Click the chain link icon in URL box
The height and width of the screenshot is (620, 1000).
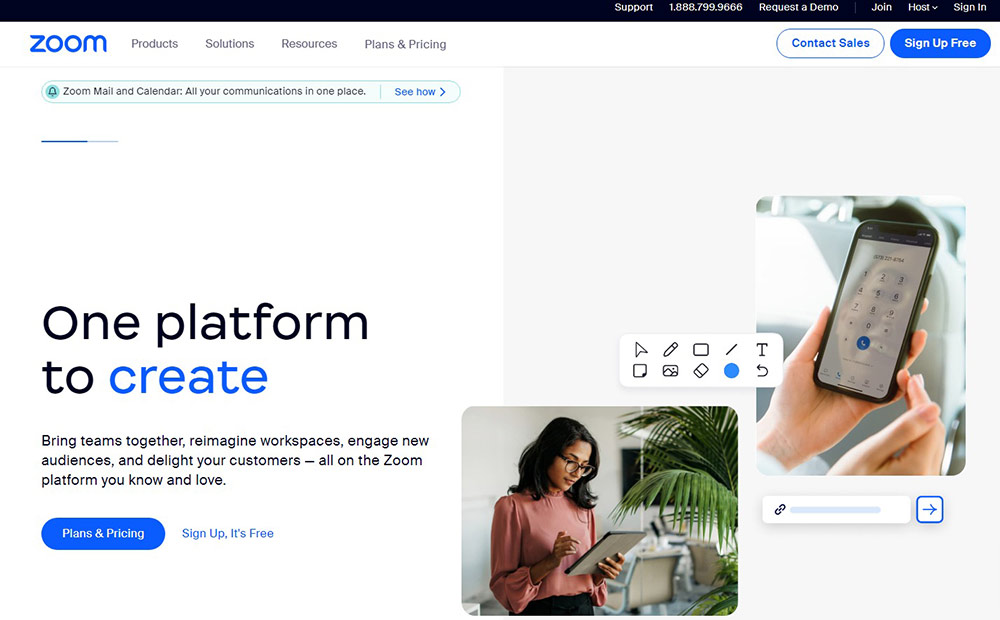pos(779,510)
